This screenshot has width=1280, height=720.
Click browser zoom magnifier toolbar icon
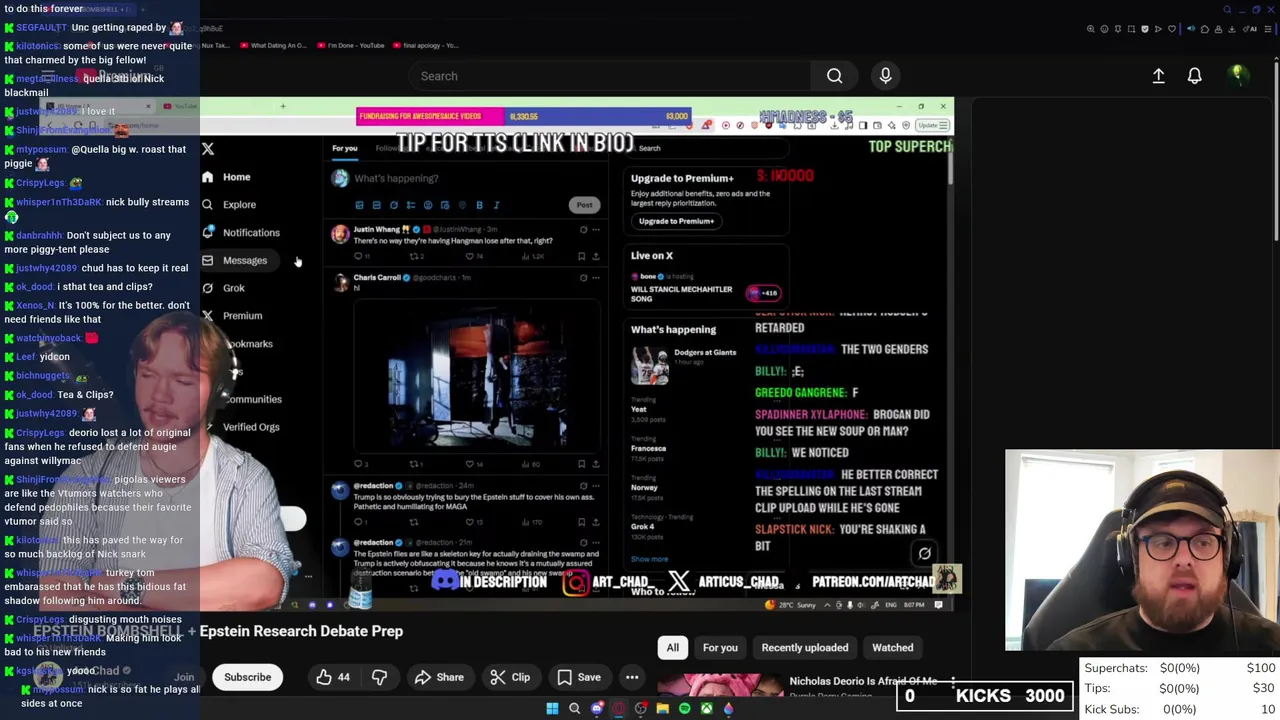pos(1091,29)
